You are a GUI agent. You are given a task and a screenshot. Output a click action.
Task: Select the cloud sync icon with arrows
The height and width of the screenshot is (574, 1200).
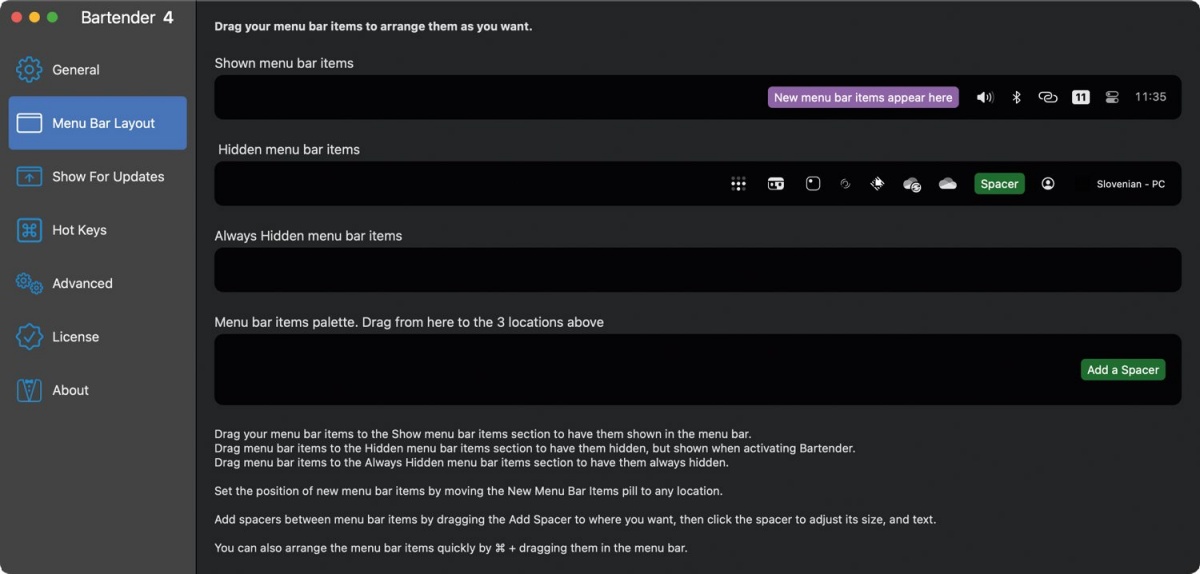coord(911,184)
